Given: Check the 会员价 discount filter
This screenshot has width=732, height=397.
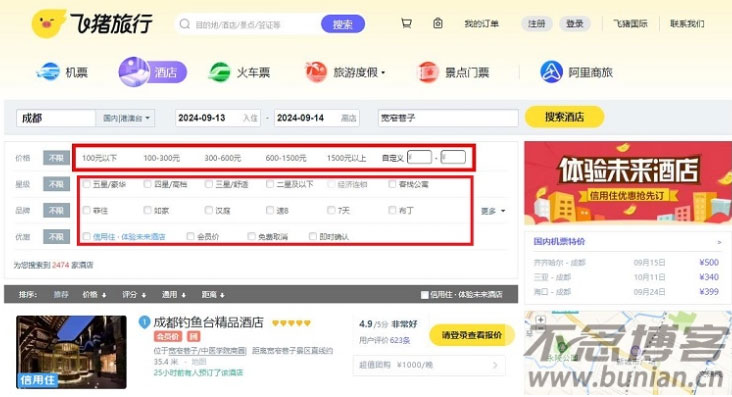Looking at the screenshot, I should 190,236.
